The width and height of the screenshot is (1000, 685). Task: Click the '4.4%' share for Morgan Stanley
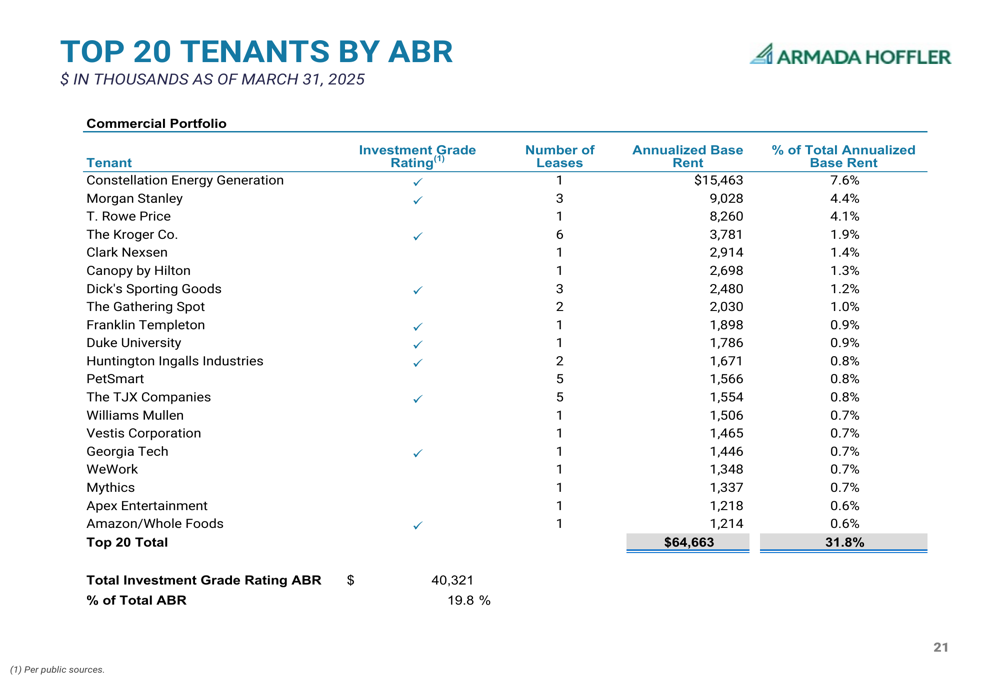point(844,198)
